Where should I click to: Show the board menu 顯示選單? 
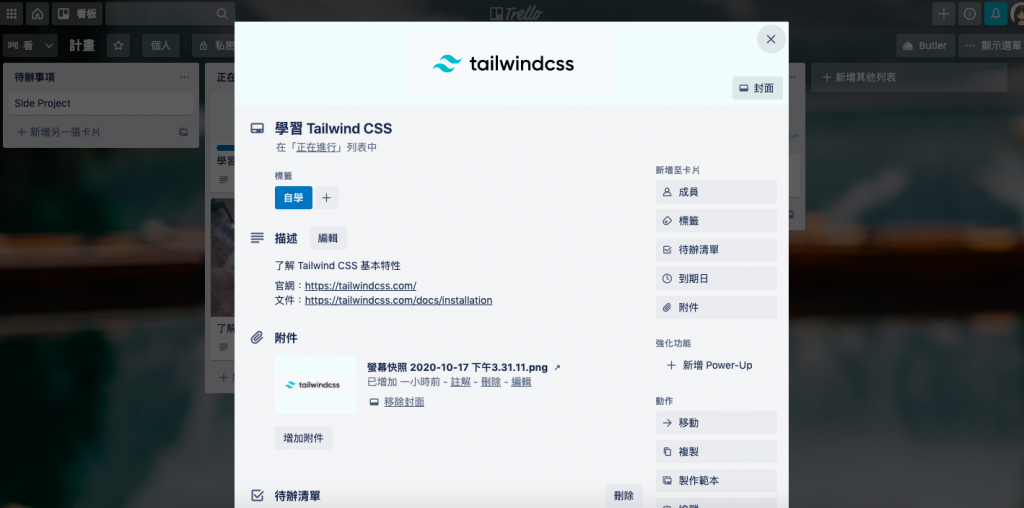point(992,45)
